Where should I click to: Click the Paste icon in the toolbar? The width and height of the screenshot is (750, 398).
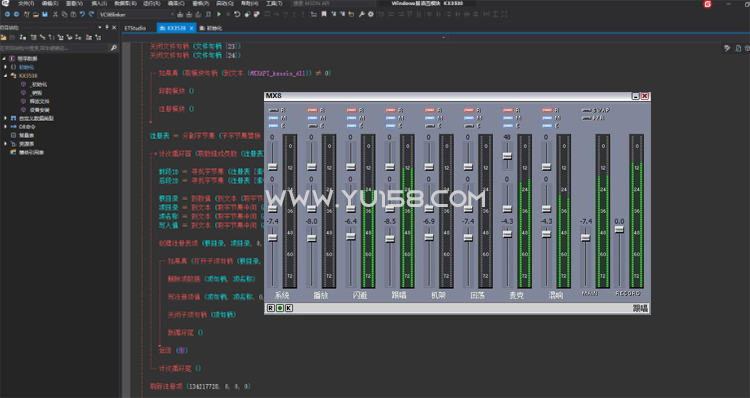pyautogui.click(x=73, y=14)
